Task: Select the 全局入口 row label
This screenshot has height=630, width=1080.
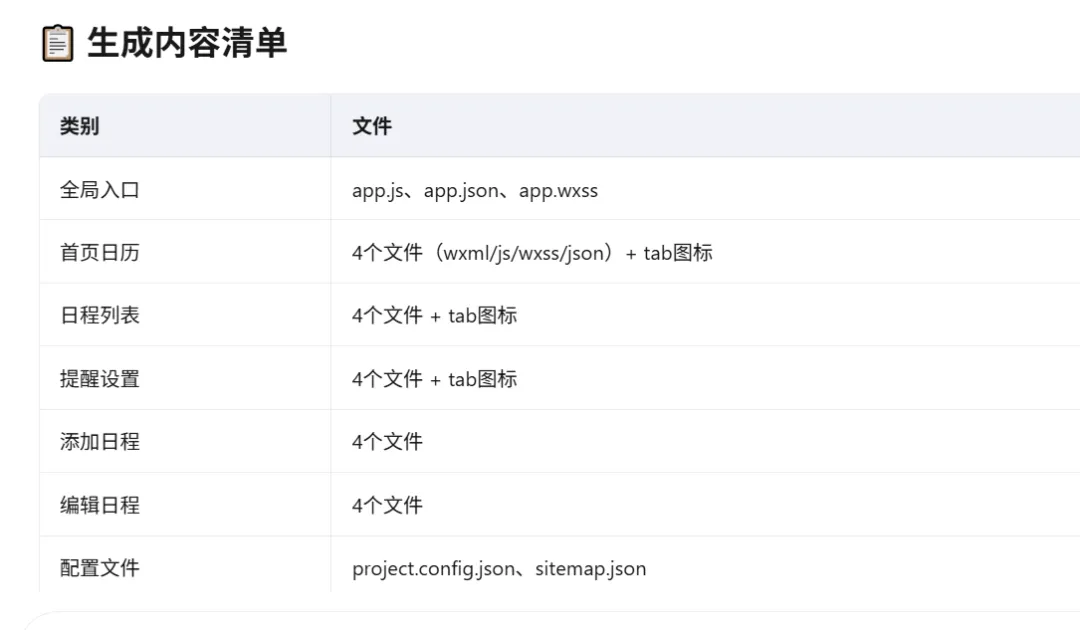Action: tap(100, 189)
